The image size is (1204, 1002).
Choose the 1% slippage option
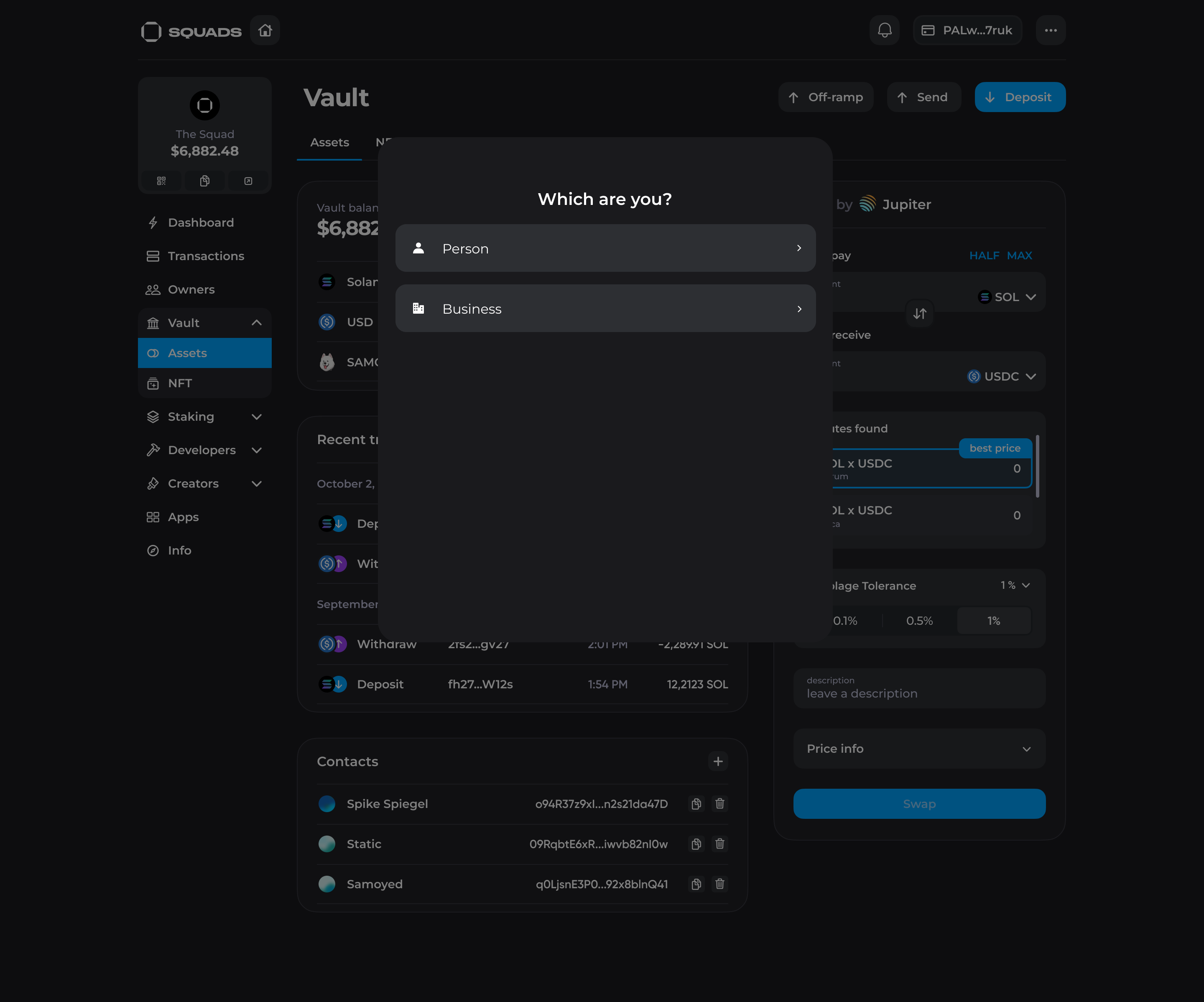pyautogui.click(x=994, y=621)
